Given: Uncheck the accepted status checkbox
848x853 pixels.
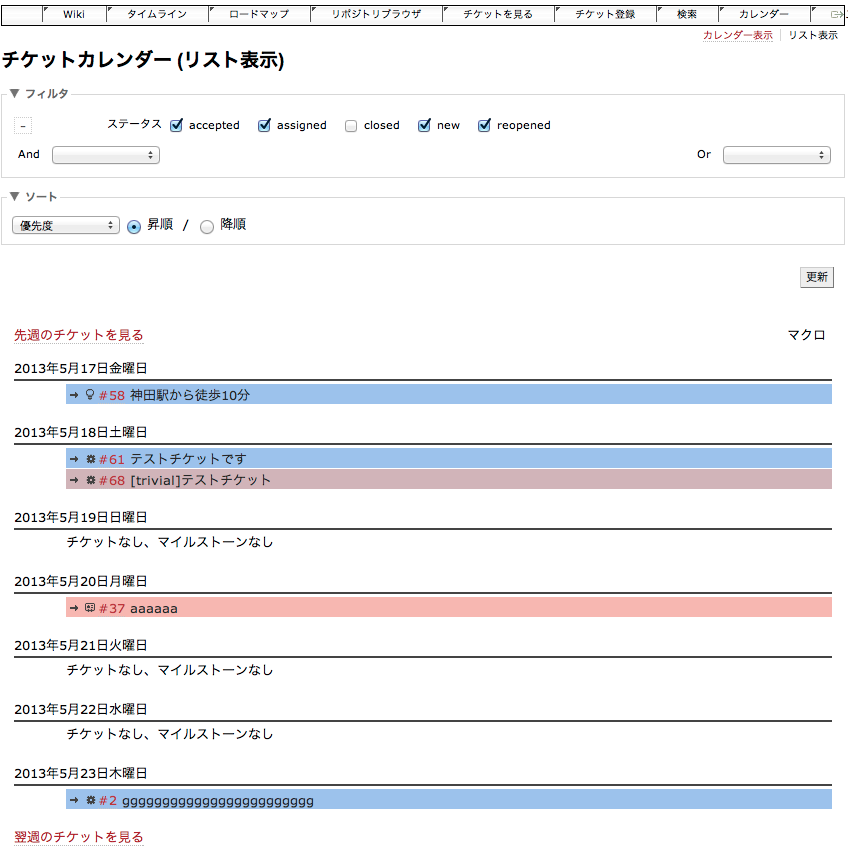Looking at the screenshot, I should tap(177, 126).
